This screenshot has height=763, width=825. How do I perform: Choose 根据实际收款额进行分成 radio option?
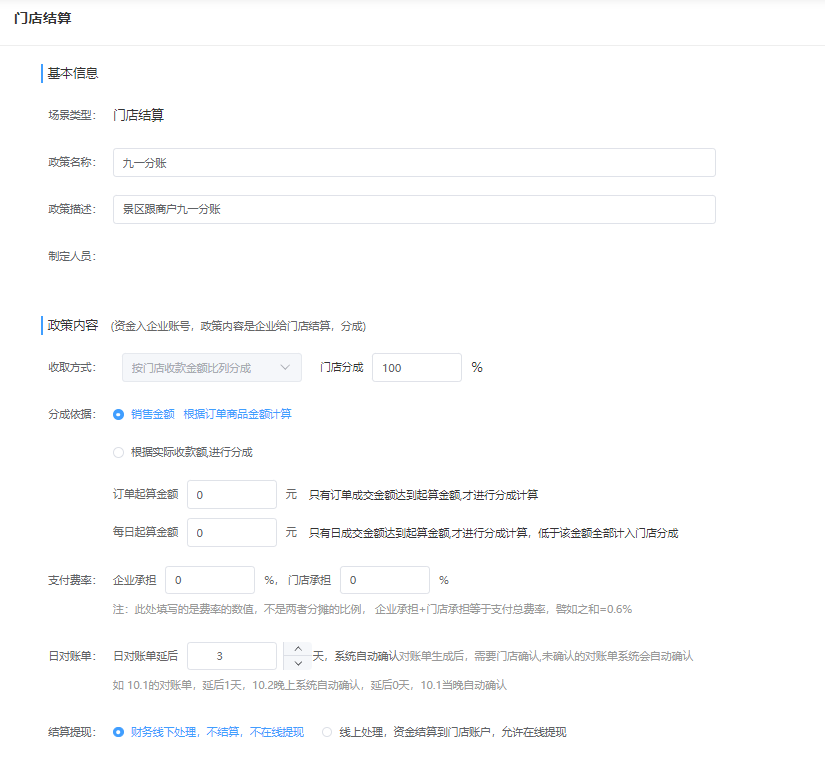[x=119, y=452]
